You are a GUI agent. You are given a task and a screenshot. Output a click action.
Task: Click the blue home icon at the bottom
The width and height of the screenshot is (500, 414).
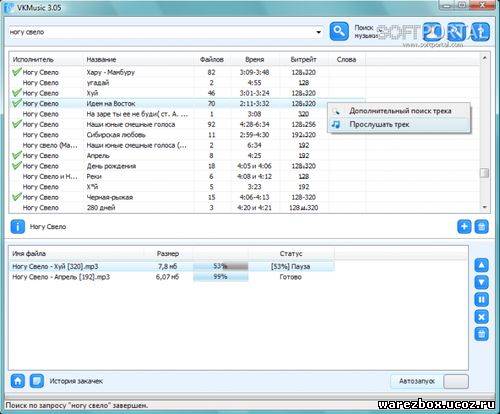[x=18, y=381]
